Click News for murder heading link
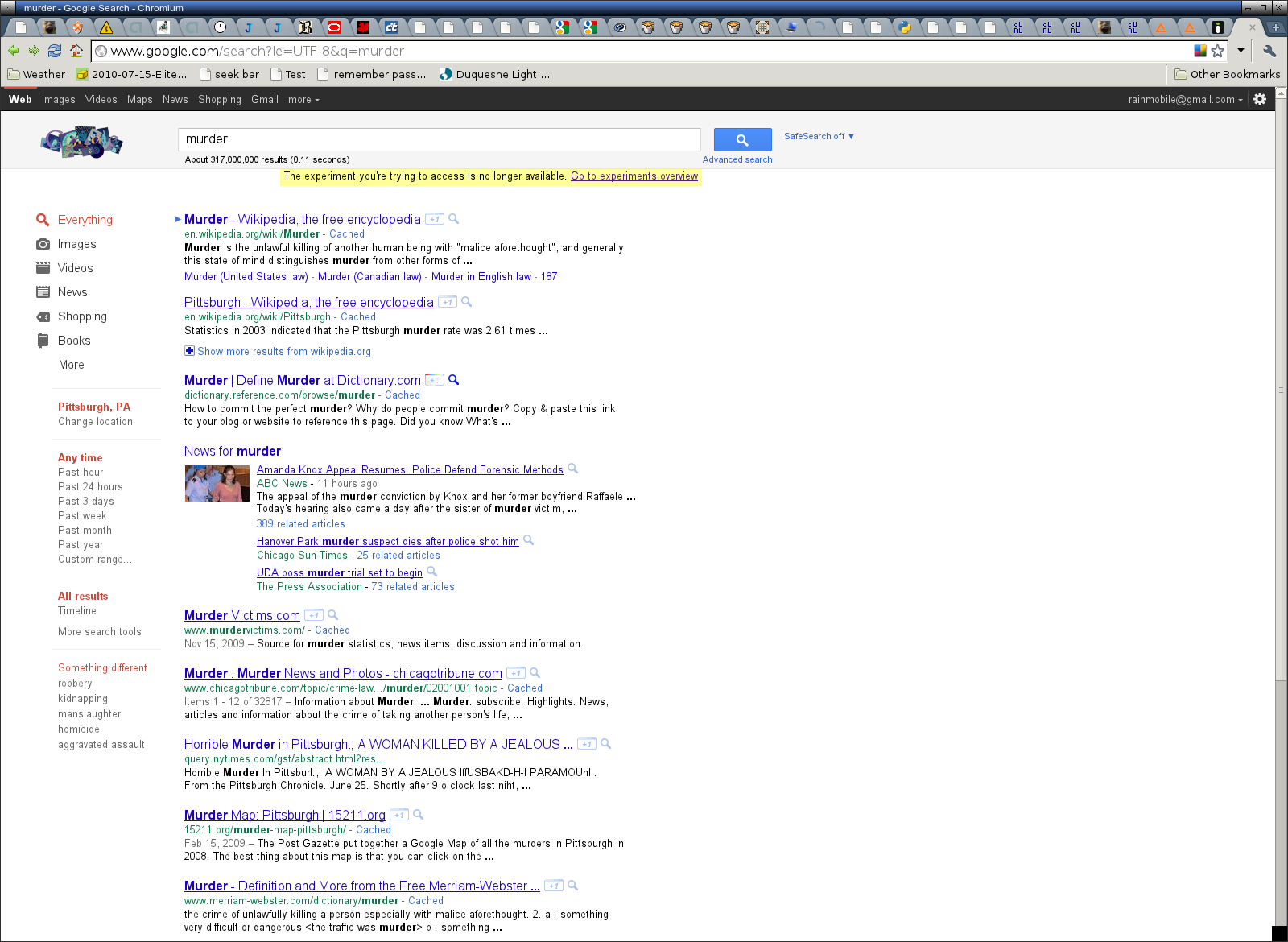This screenshot has height=942, width=1288. pyautogui.click(x=233, y=451)
